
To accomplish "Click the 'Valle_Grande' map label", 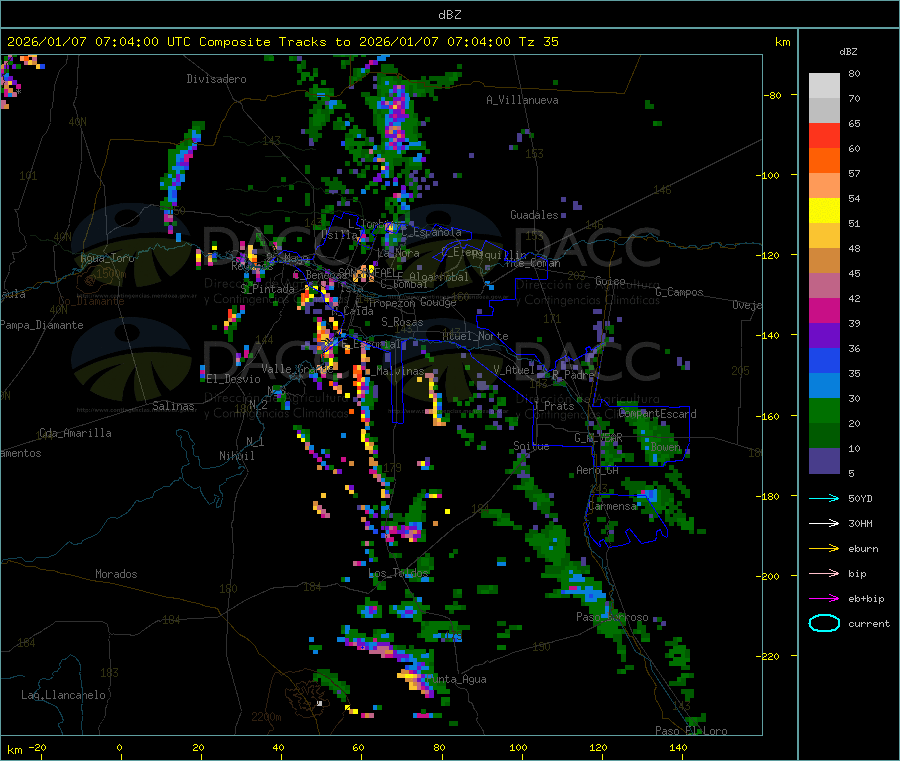I will 298,369.
